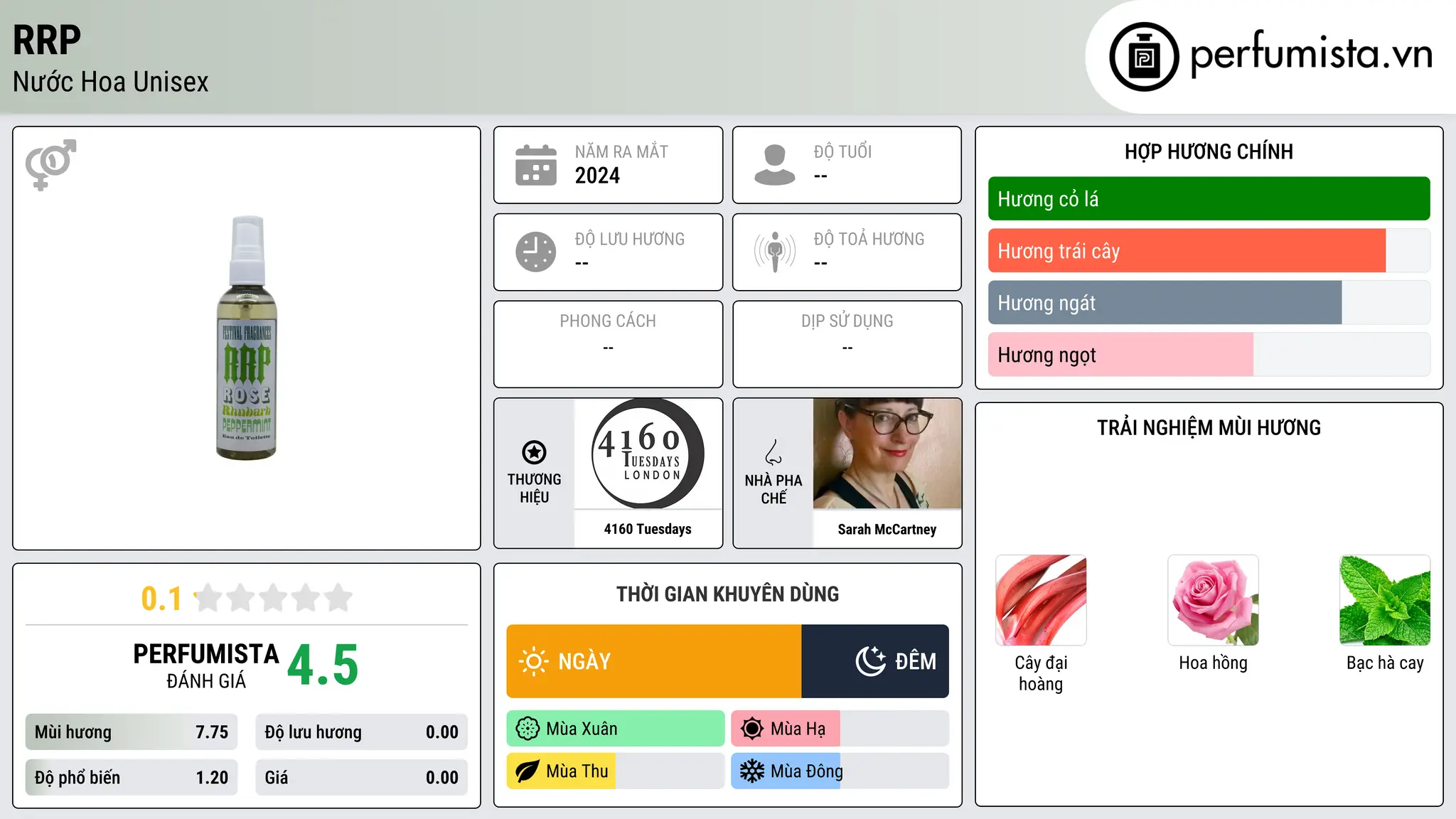
Task: Click the snowflake icon for Mùa Đông
Action: (x=751, y=771)
